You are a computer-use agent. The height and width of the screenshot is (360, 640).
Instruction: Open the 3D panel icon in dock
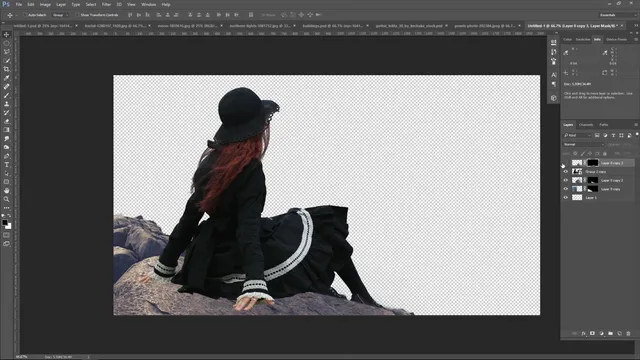(x=553, y=98)
